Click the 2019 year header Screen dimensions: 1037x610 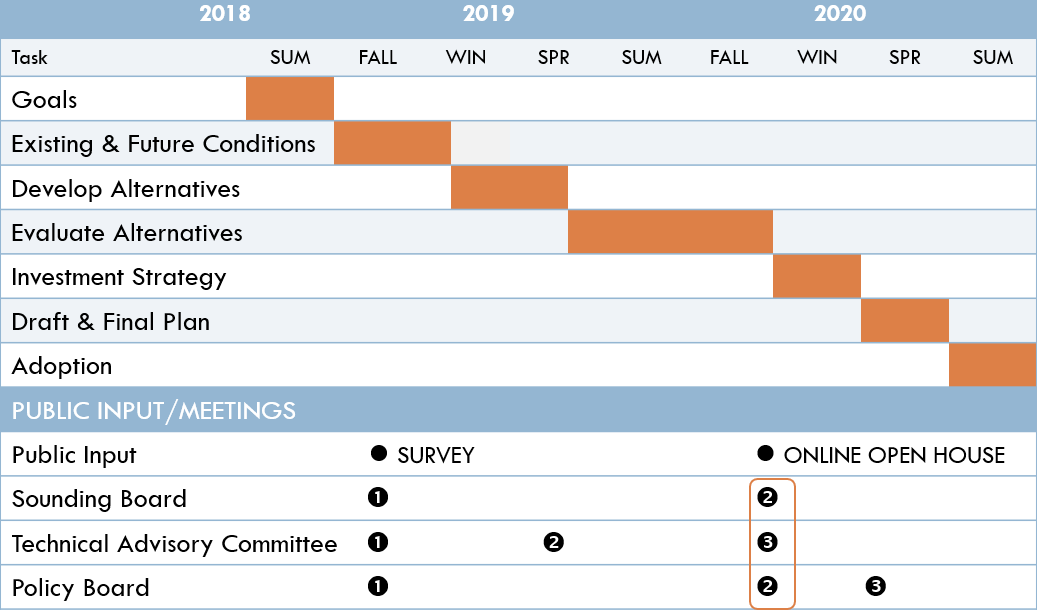click(x=488, y=14)
